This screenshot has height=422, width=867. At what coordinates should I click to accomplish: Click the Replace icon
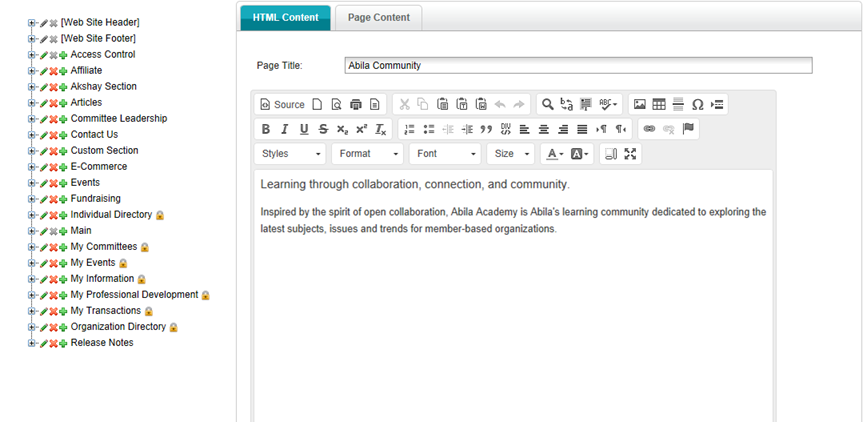pos(567,104)
